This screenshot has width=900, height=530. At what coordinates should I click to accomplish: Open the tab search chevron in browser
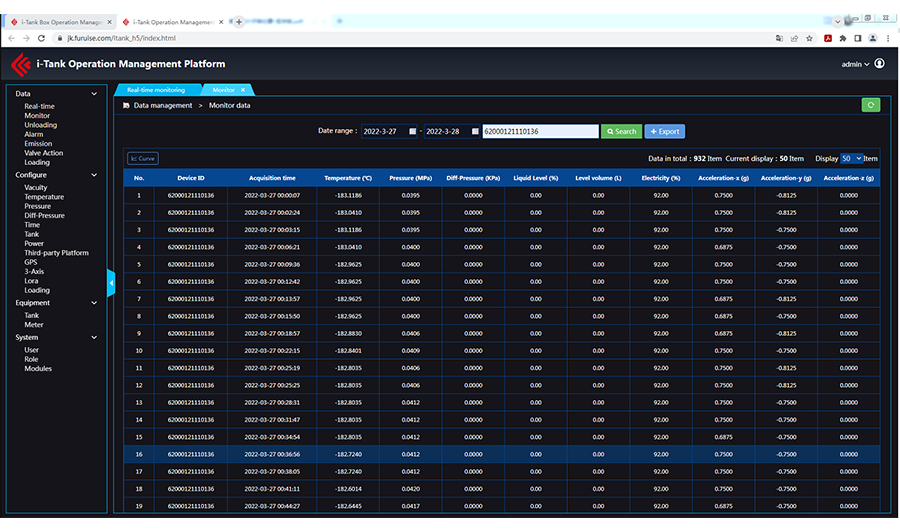tap(837, 22)
